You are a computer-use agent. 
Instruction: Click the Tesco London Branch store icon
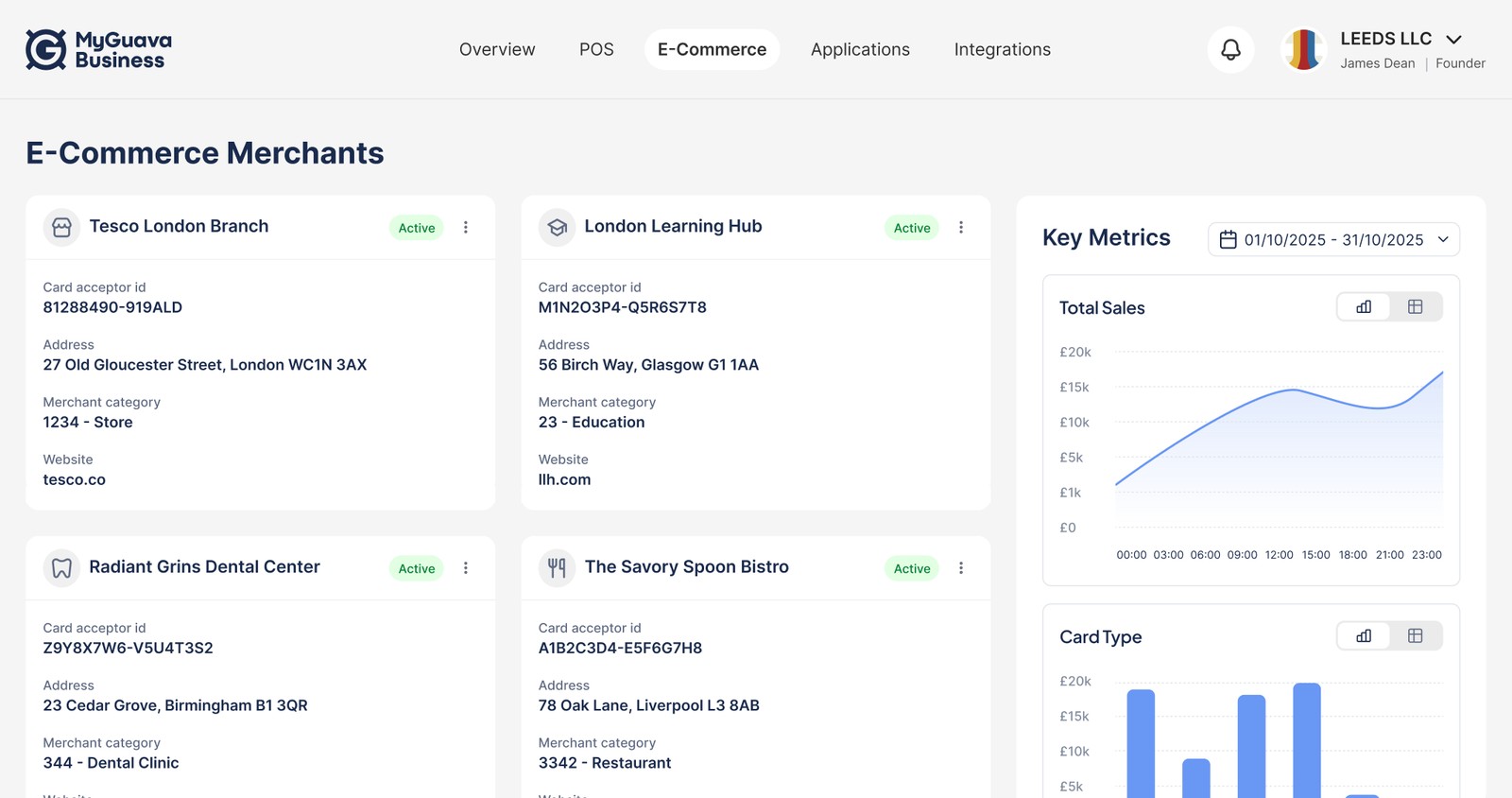pyautogui.click(x=61, y=227)
